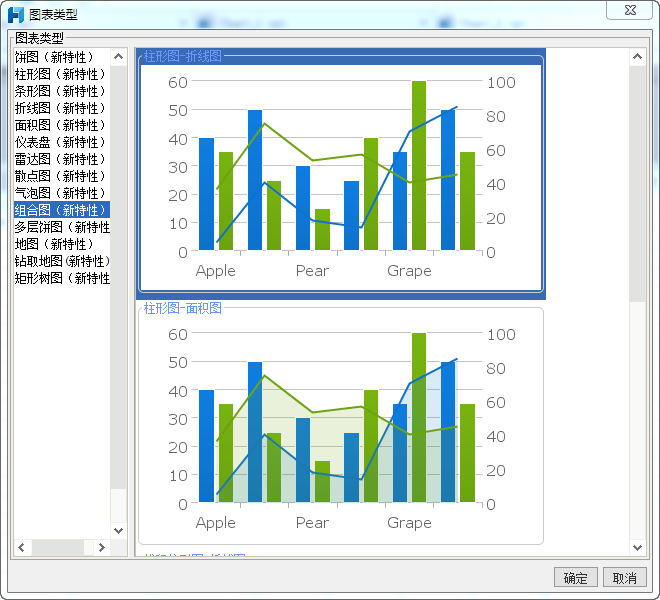Screen dimensions: 660x600
Task: Select 柱形图(新特性) chart type
Action: pyautogui.click(x=62, y=74)
